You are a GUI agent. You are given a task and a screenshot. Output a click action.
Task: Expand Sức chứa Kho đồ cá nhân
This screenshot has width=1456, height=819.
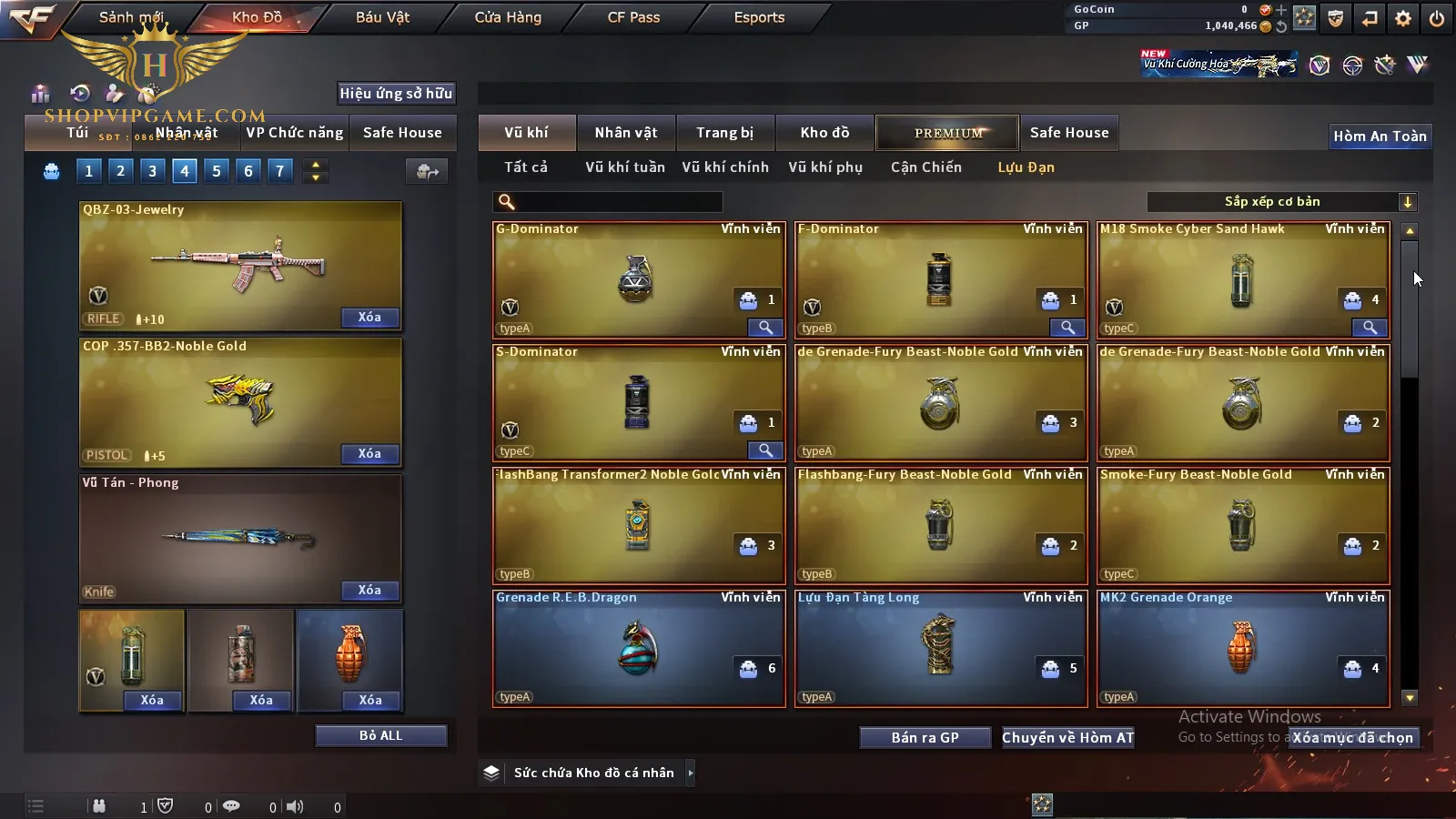[x=691, y=773]
